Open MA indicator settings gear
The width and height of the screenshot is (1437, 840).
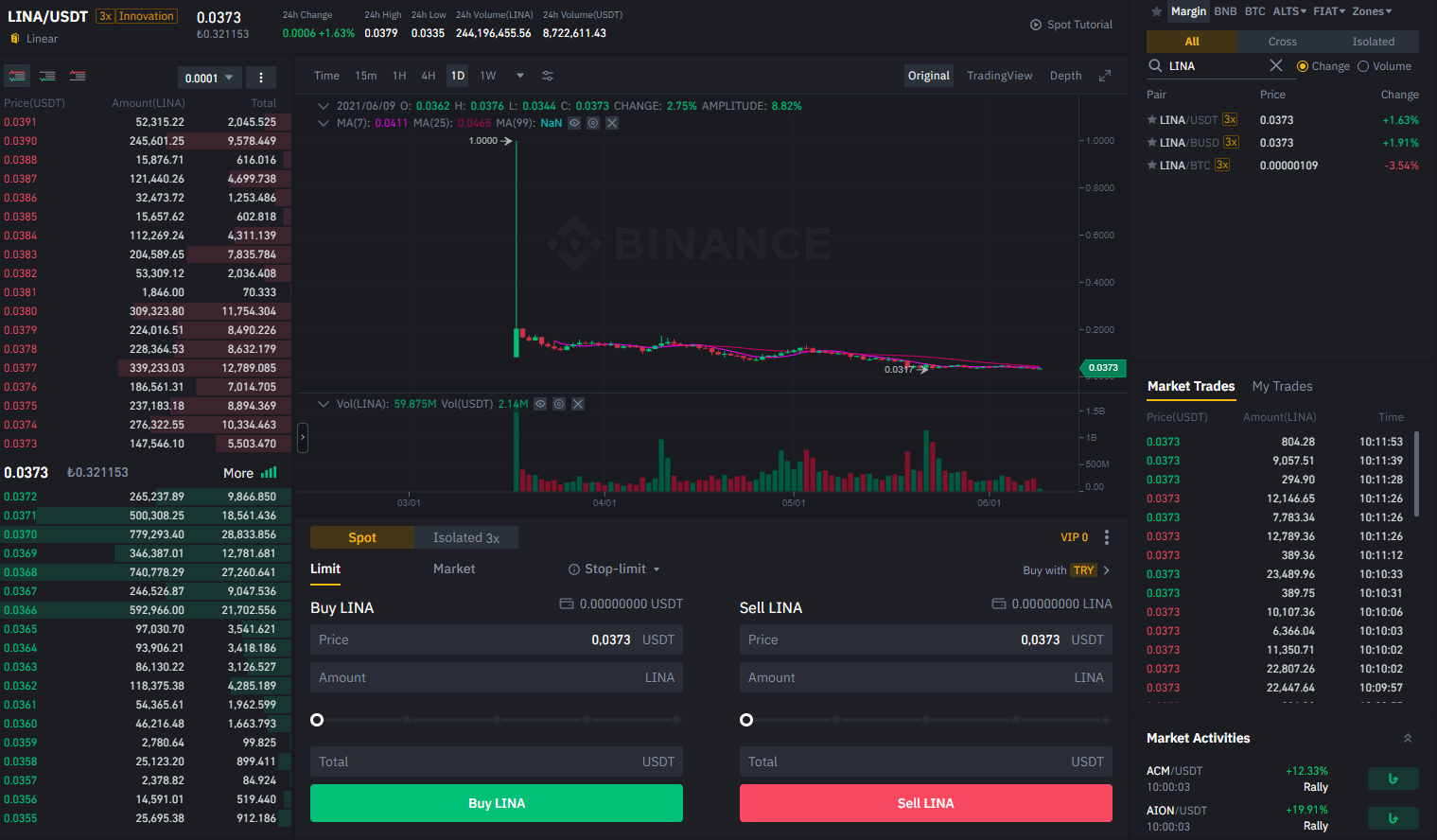point(593,123)
